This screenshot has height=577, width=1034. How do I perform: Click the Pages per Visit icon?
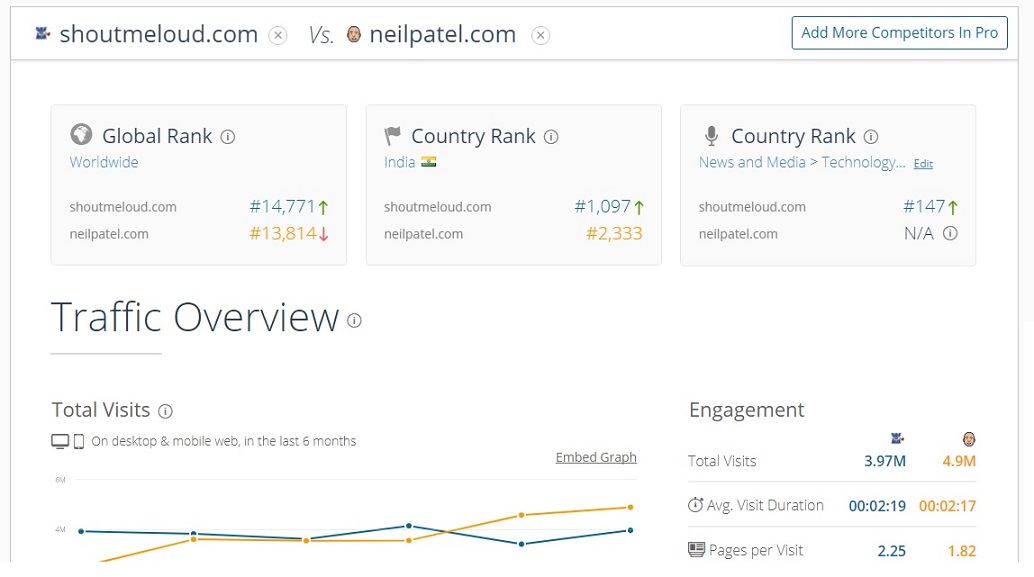pyautogui.click(x=696, y=549)
